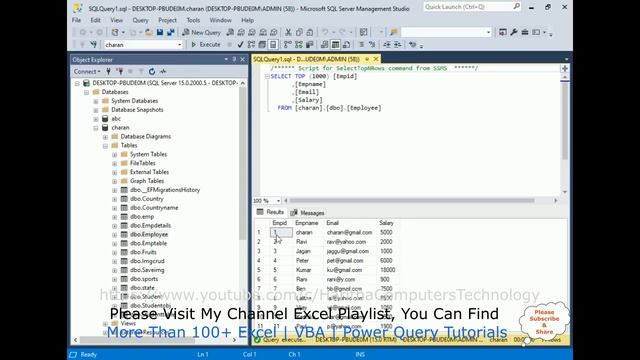Click the Parse query checkmark icon
Viewport: 640px width, 360px height.
(x=240, y=44)
